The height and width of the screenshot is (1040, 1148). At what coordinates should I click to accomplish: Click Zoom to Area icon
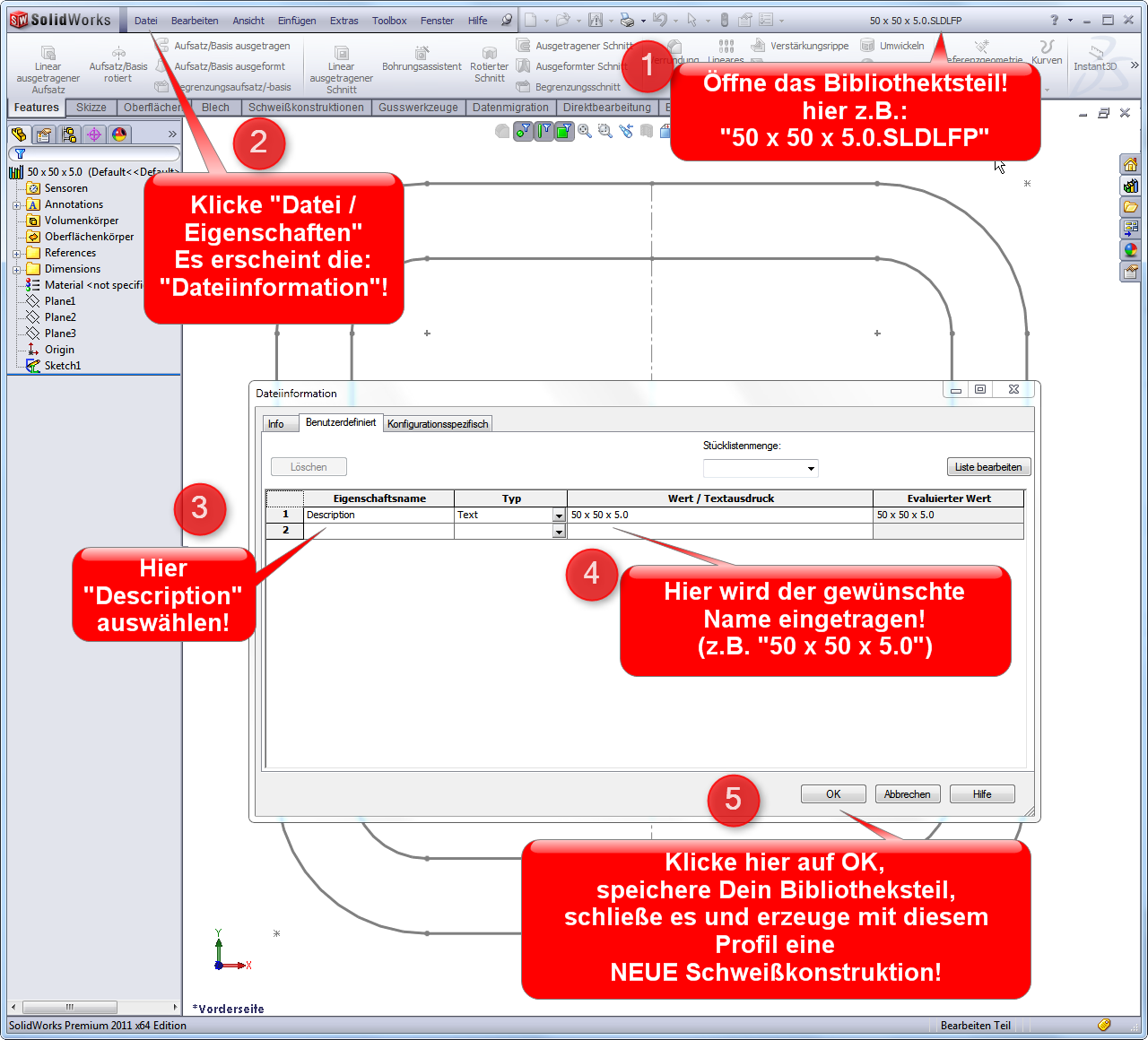[x=605, y=131]
